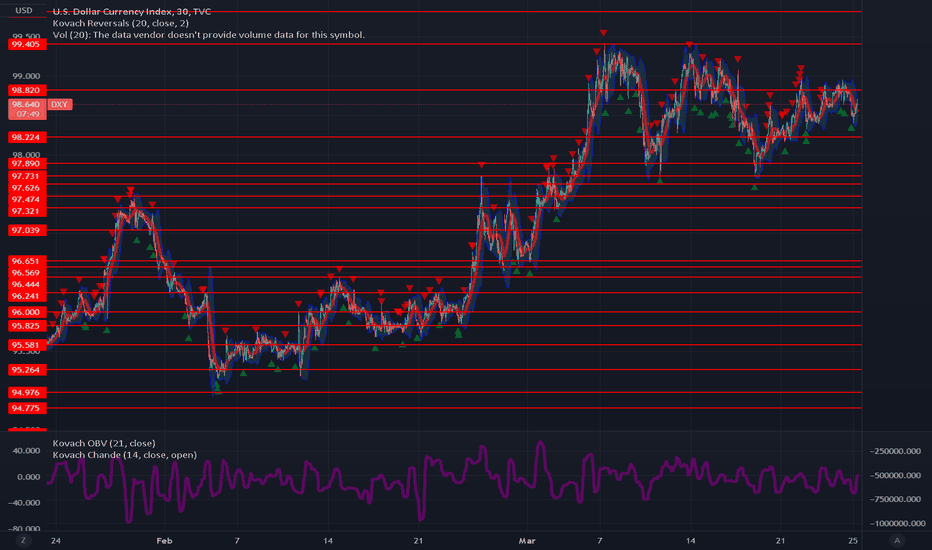
Task: Click the −250000.000 OBV axis value
Action: (x=895, y=451)
